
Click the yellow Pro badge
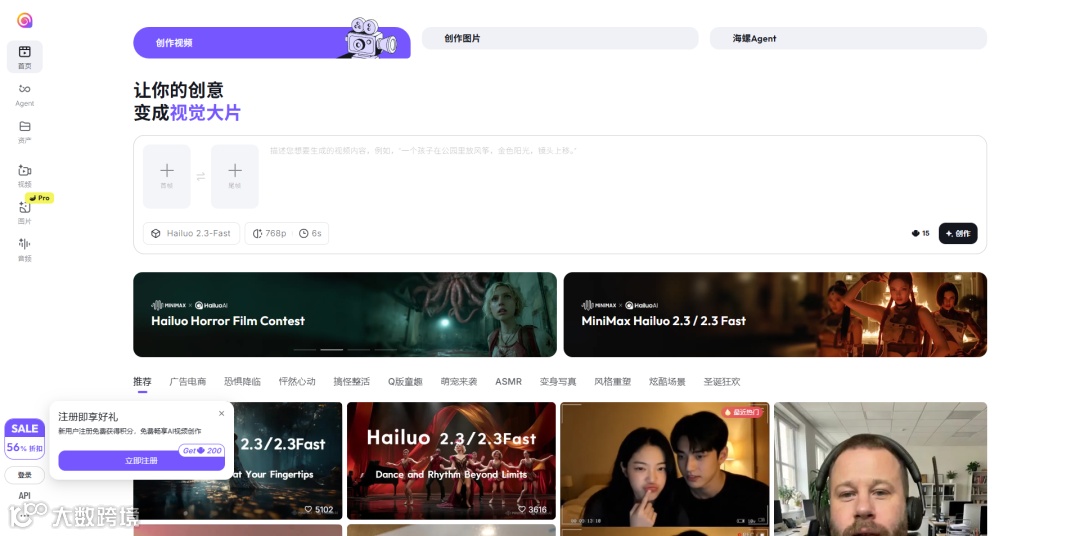click(x=40, y=198)
